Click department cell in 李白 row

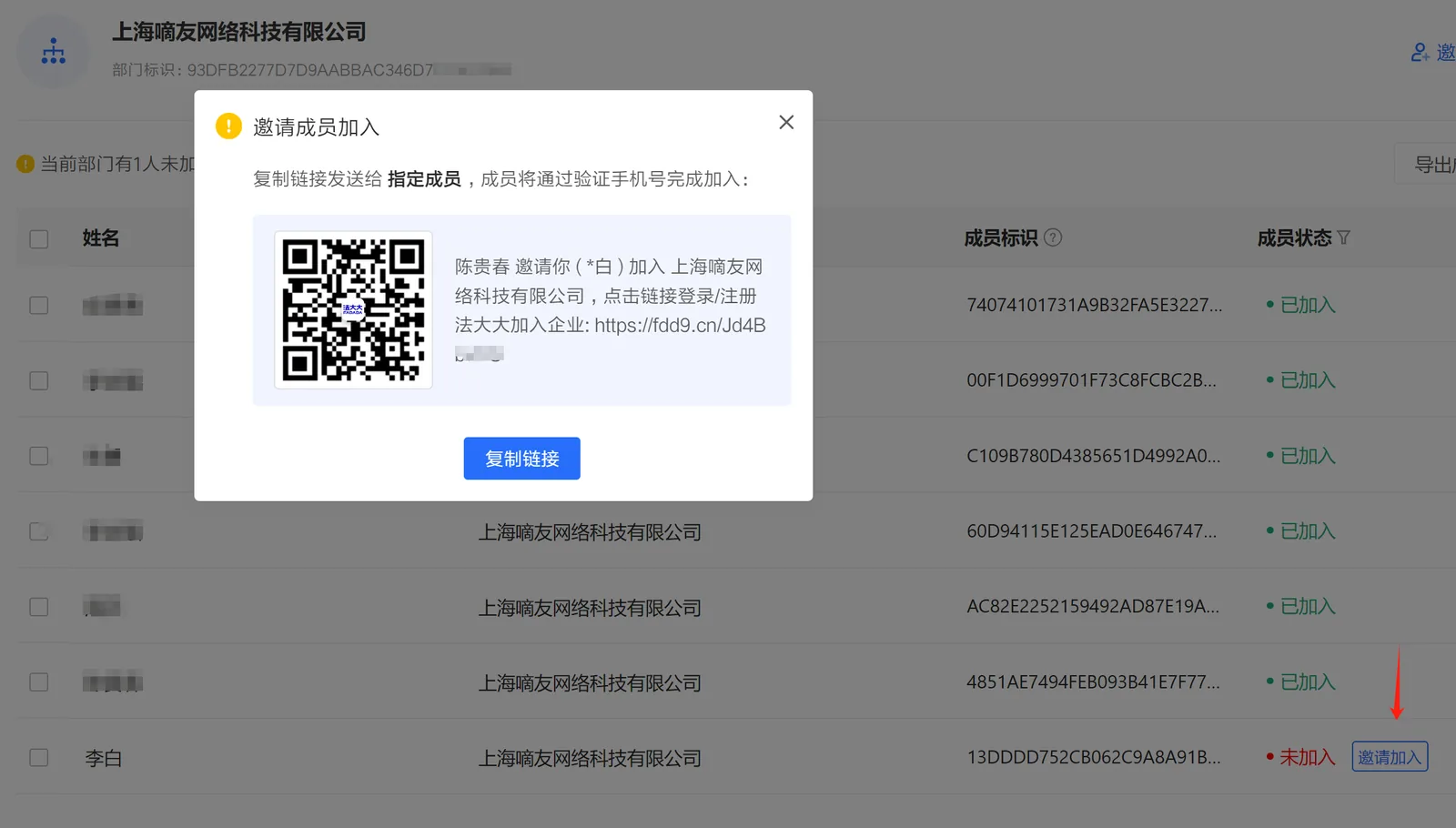[x=590, y=759]
